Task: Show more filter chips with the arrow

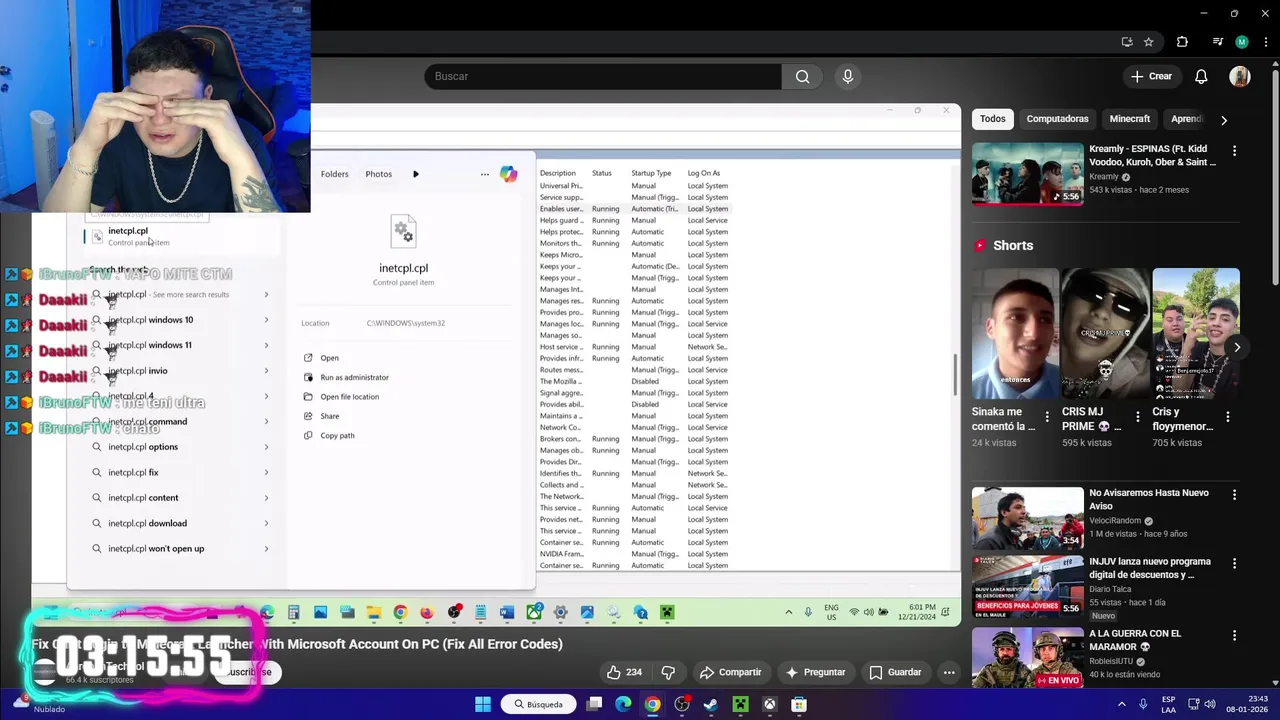Action: [x=1223, y=120]
